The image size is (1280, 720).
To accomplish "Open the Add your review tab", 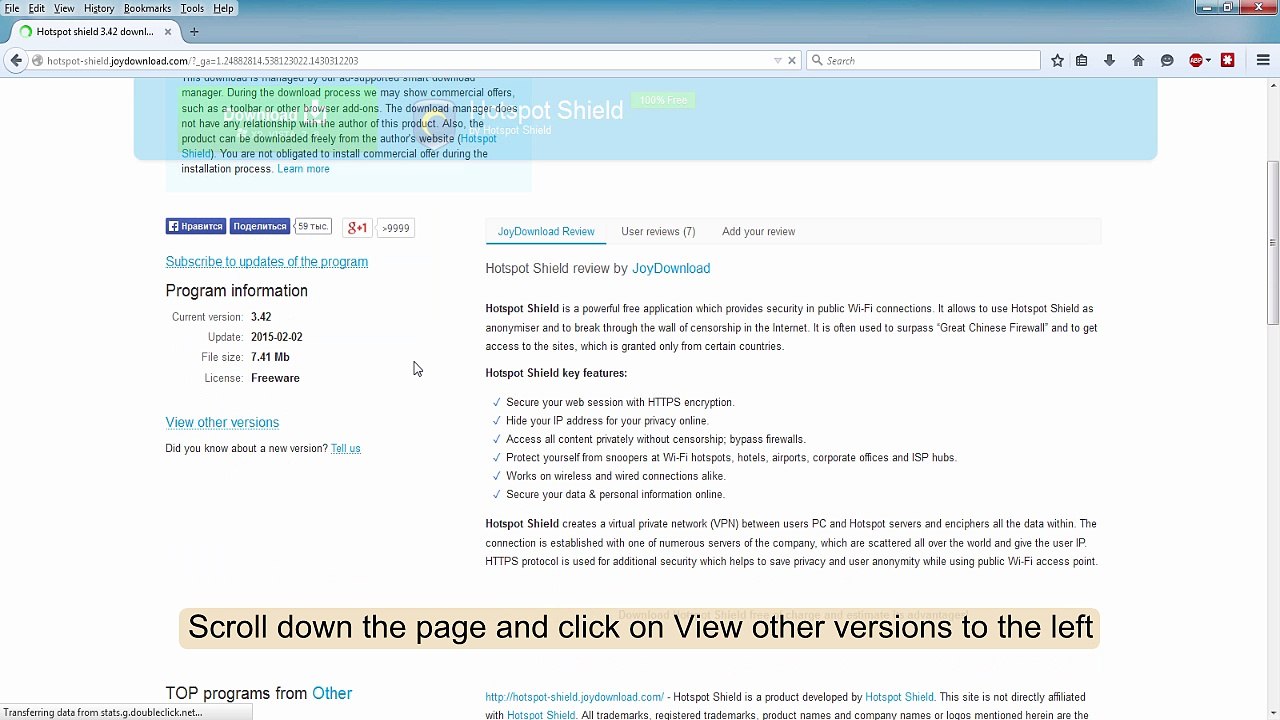I will (758, 232).
